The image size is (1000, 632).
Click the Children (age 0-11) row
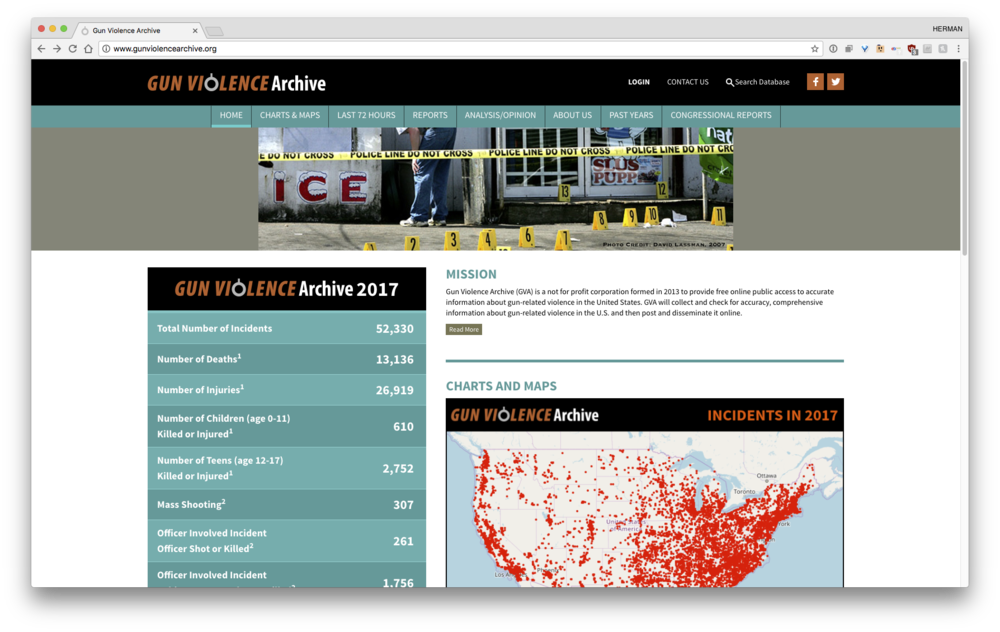click(x=286, y=426)
